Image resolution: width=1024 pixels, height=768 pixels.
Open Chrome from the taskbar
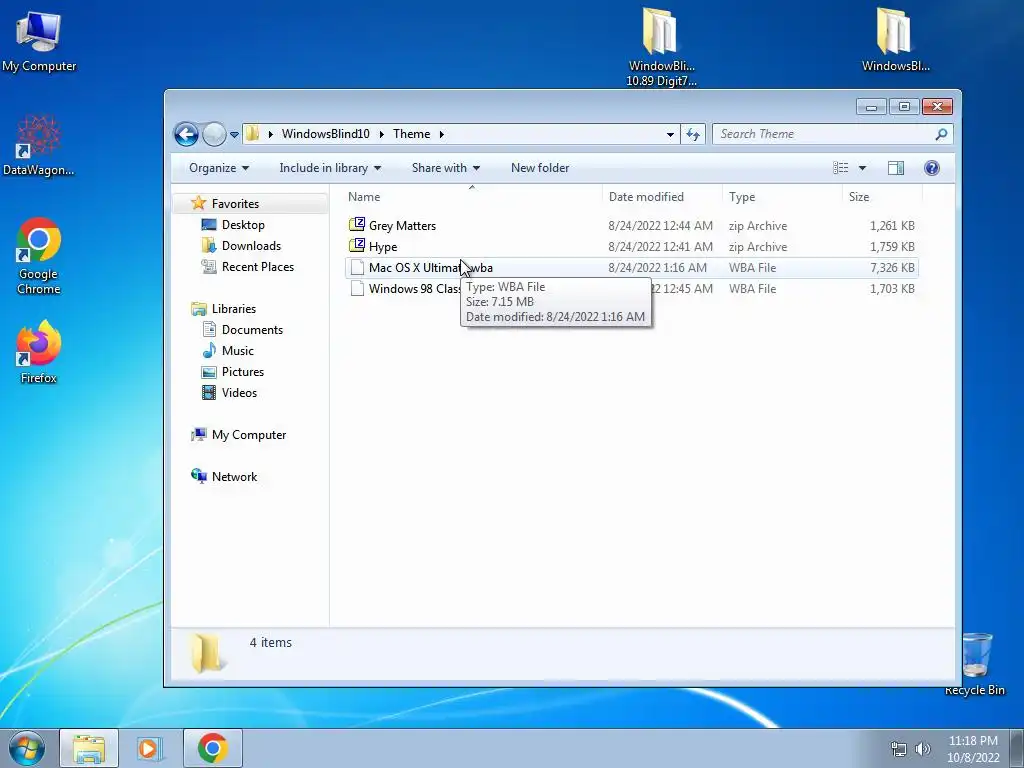click(x=212, y=748)
